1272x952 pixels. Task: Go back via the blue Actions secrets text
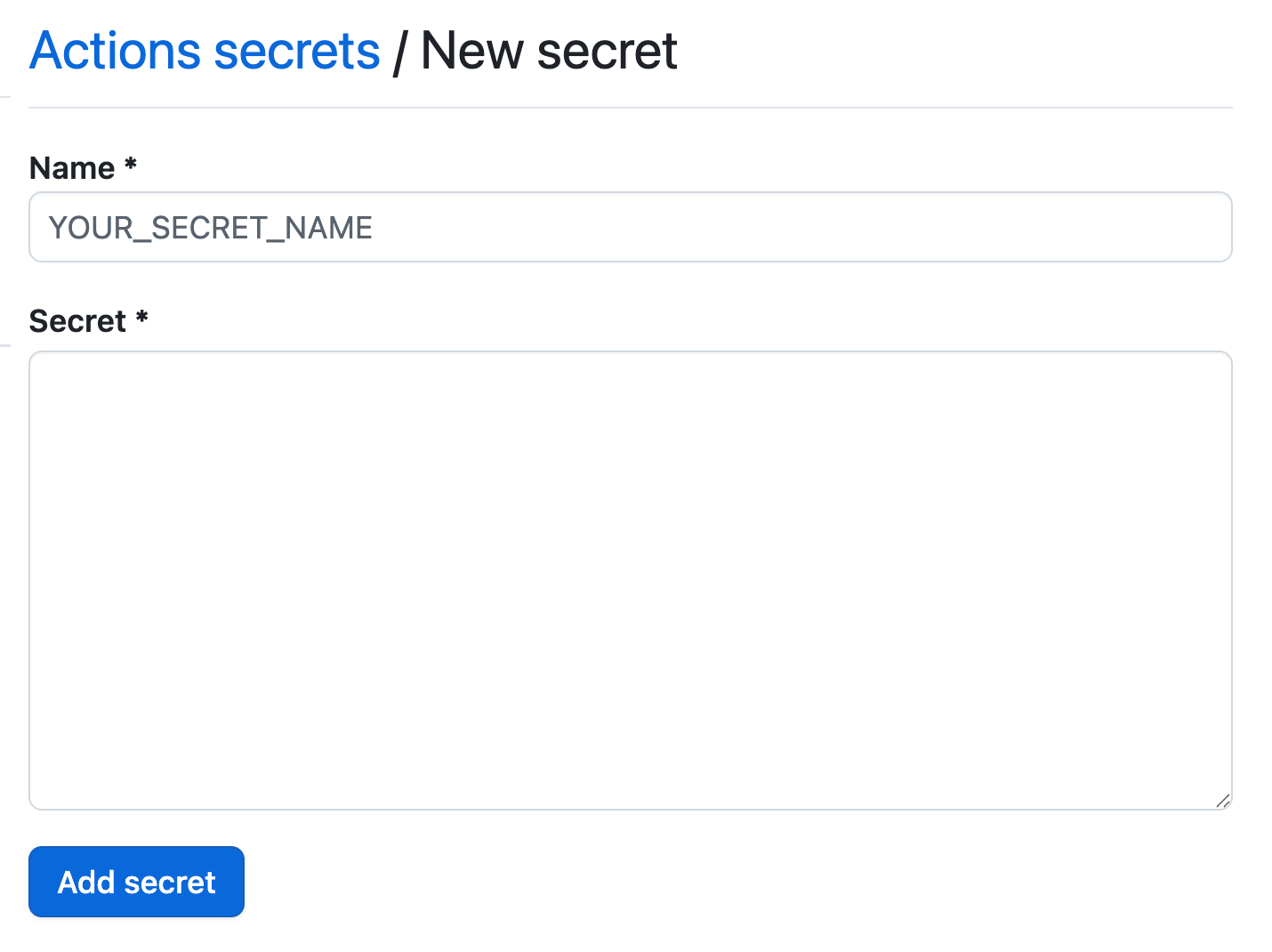click(x=205, y=51)
